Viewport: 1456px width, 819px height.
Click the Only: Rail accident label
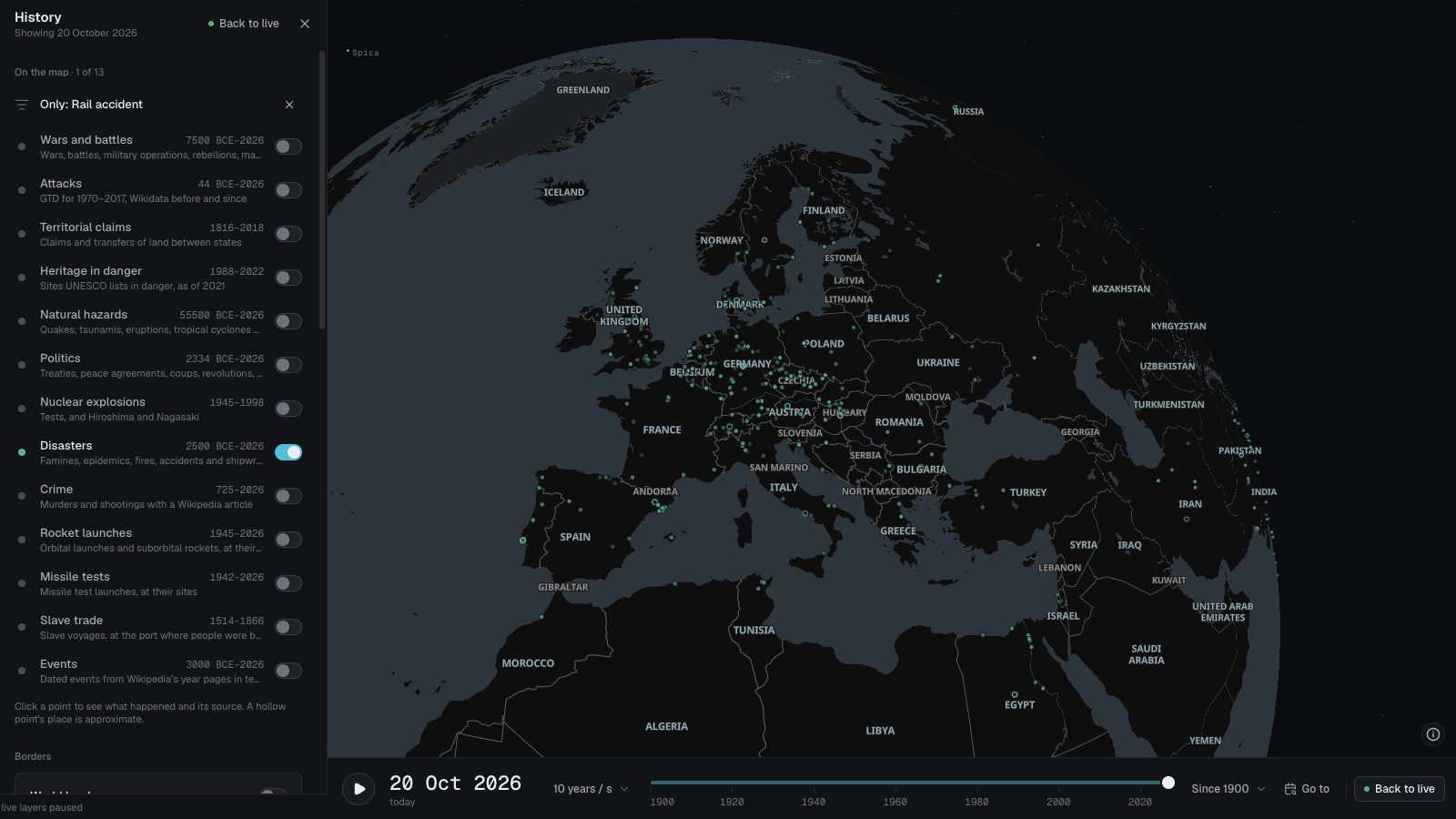(x=91, y=105)
